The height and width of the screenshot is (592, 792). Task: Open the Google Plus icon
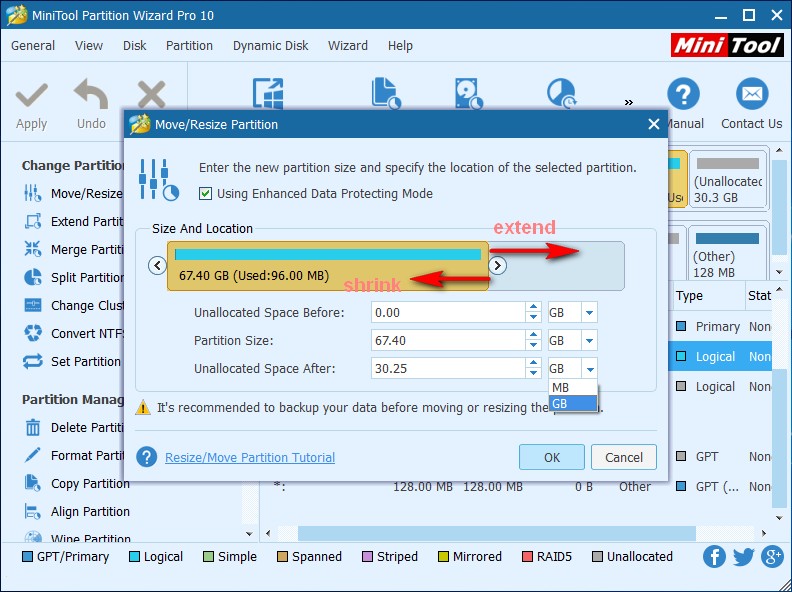pos(772,557)
